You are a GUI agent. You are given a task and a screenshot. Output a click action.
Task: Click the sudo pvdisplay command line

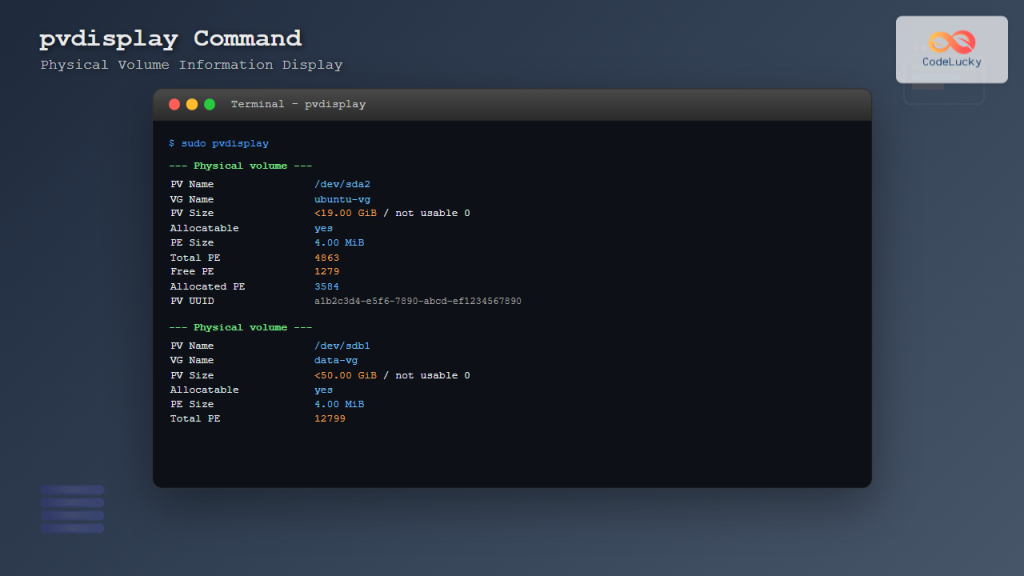pyautogui.click(x=218, y=143)
